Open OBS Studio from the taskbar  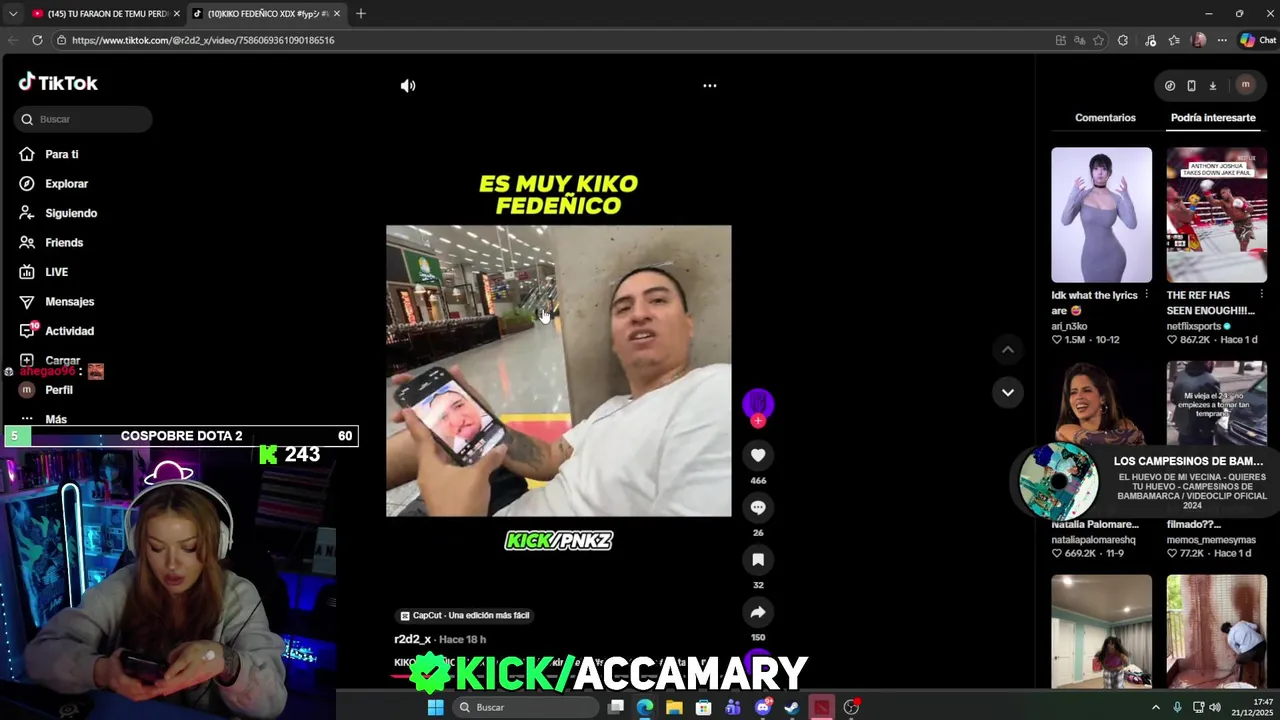point(851,707)
